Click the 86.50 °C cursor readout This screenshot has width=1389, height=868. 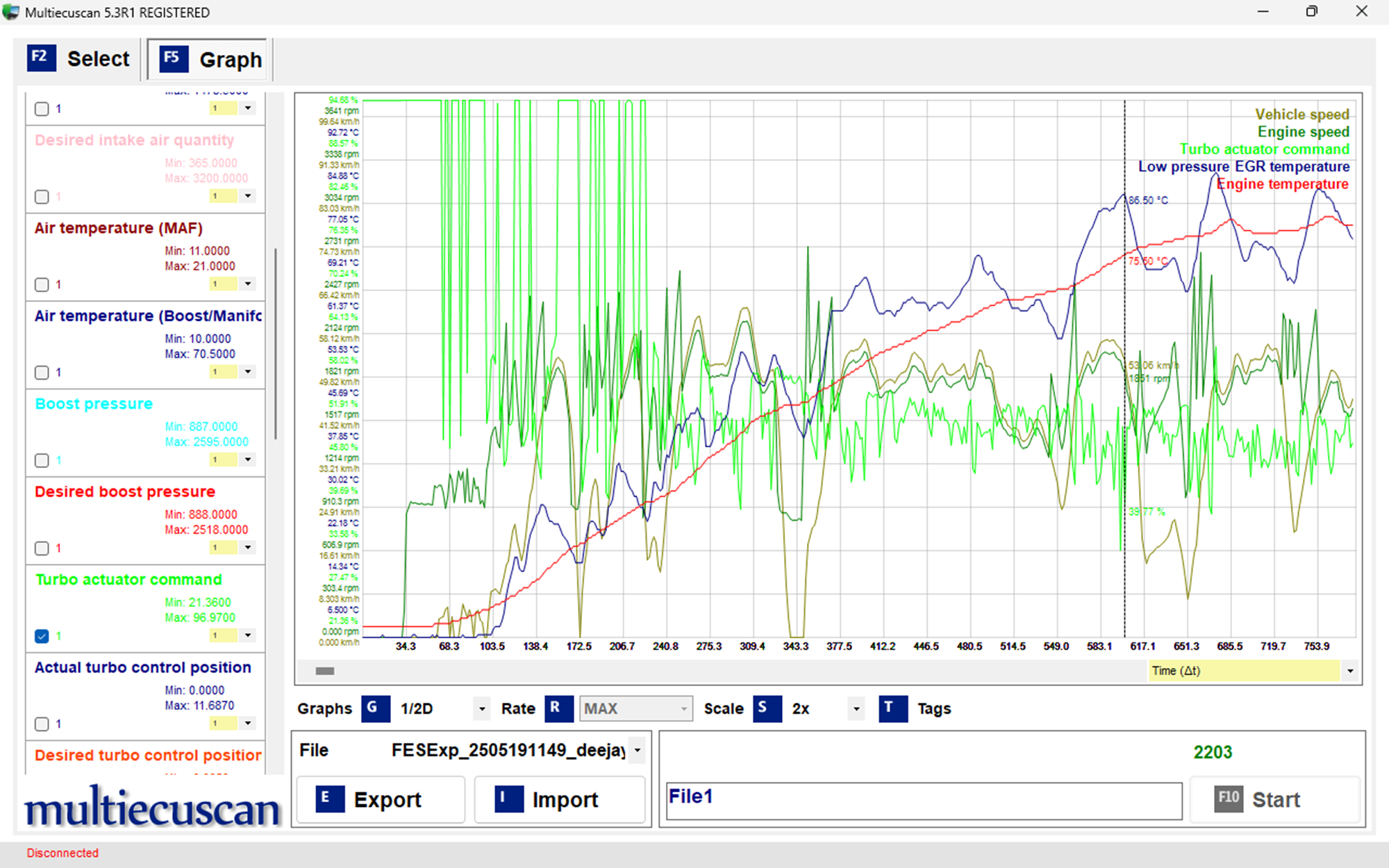tap(1148, 200)
